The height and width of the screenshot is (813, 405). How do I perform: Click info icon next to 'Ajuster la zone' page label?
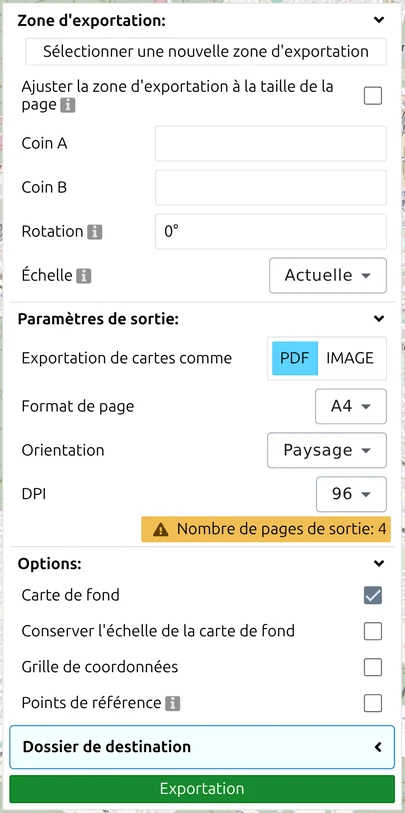[x=68, y=106]
